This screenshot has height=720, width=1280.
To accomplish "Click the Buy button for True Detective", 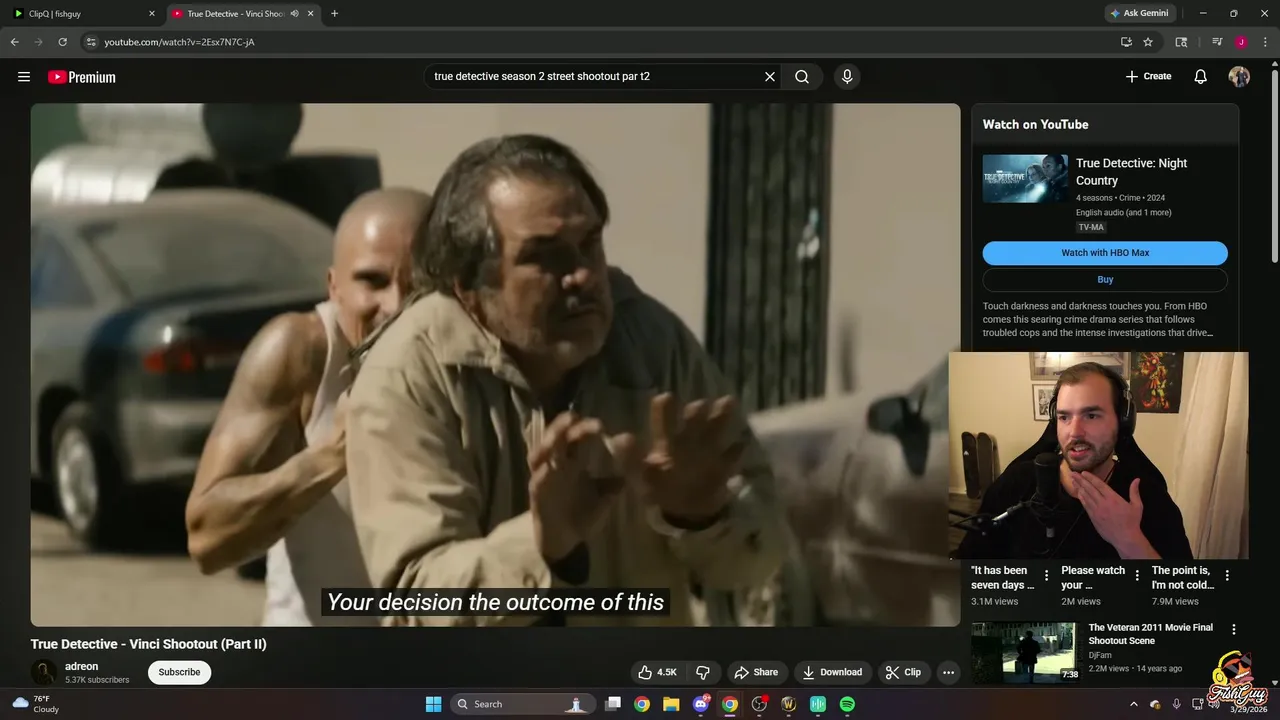I will click(x=1105, y=280).
